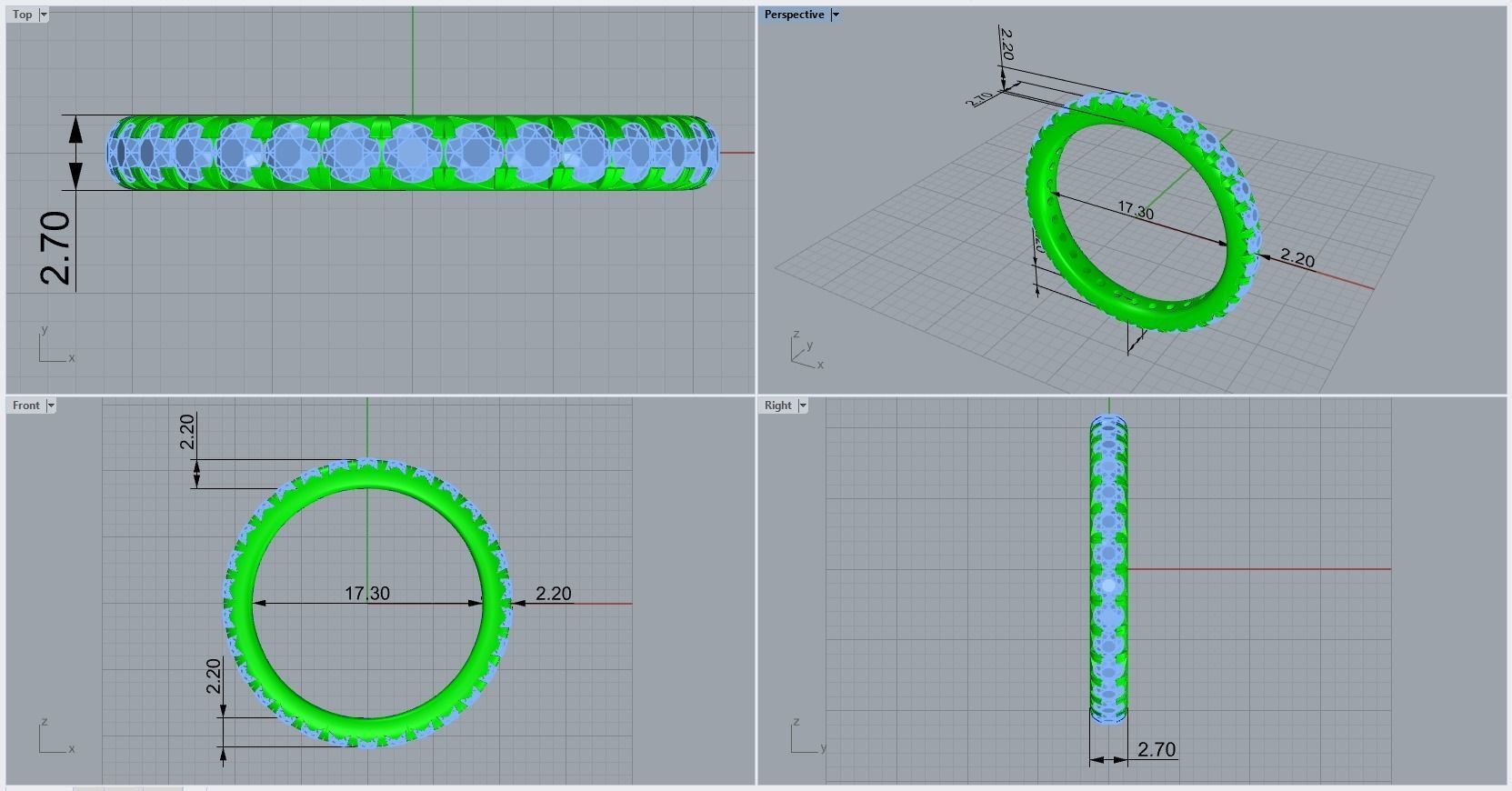Viewport: 1512px width, 791px height.
Task: Open the Front viewport dropdown arrow menu
Action: [x=51, y=406]
